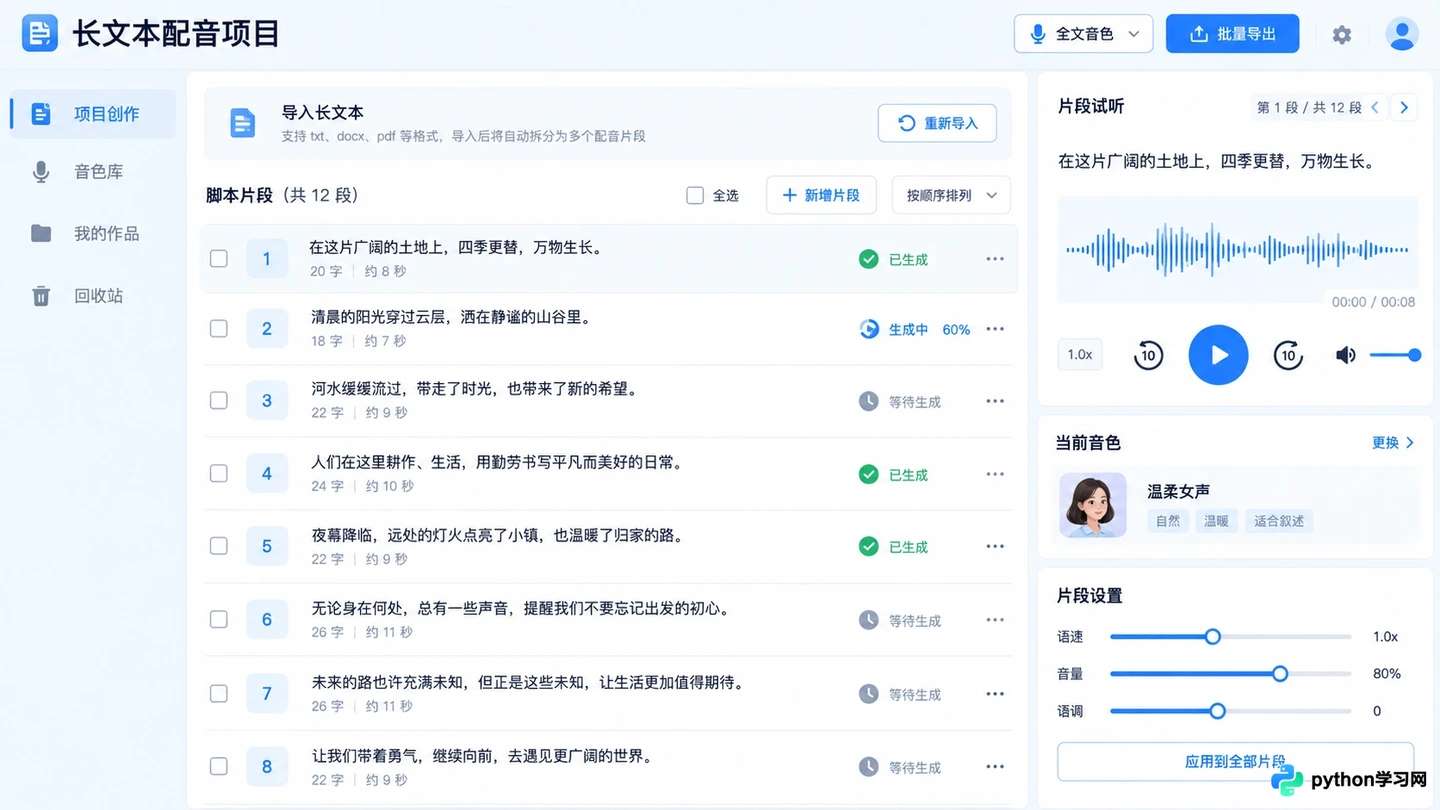This screenshot has width=1440, height=810.
Task: Select 项目创作 in the sidebar
Action: pos(93,114)
